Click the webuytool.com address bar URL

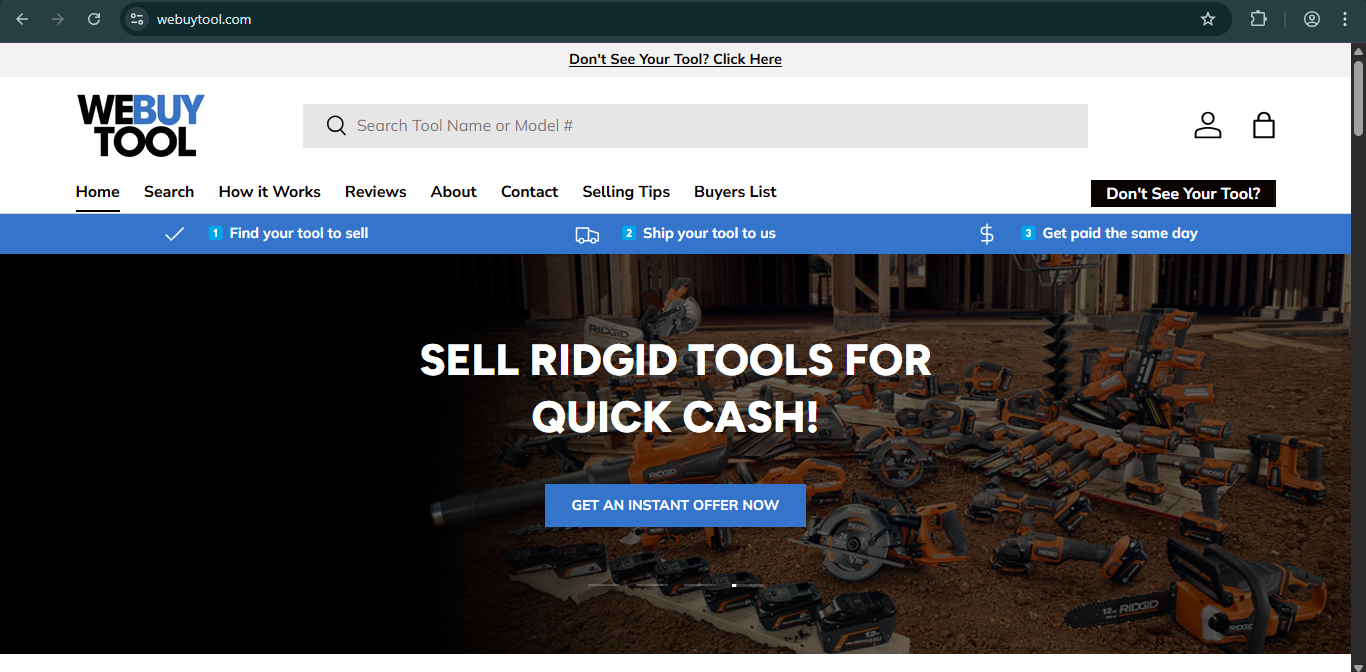[204, 19]
